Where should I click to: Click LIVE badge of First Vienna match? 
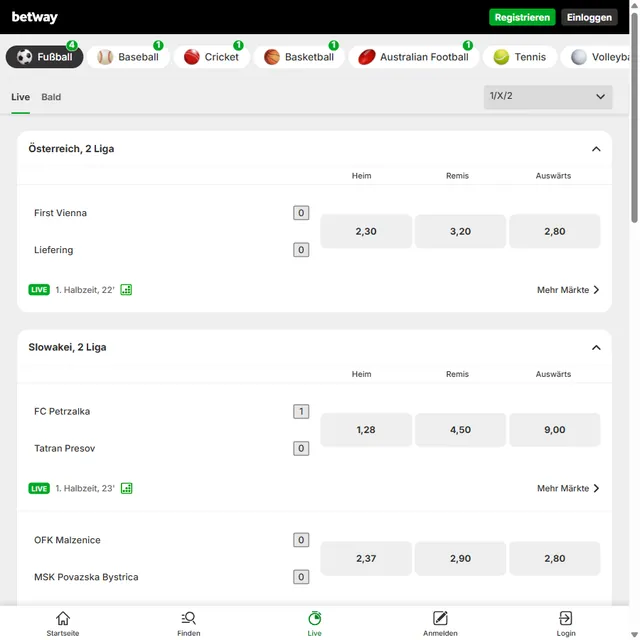(x=39, y=290)
